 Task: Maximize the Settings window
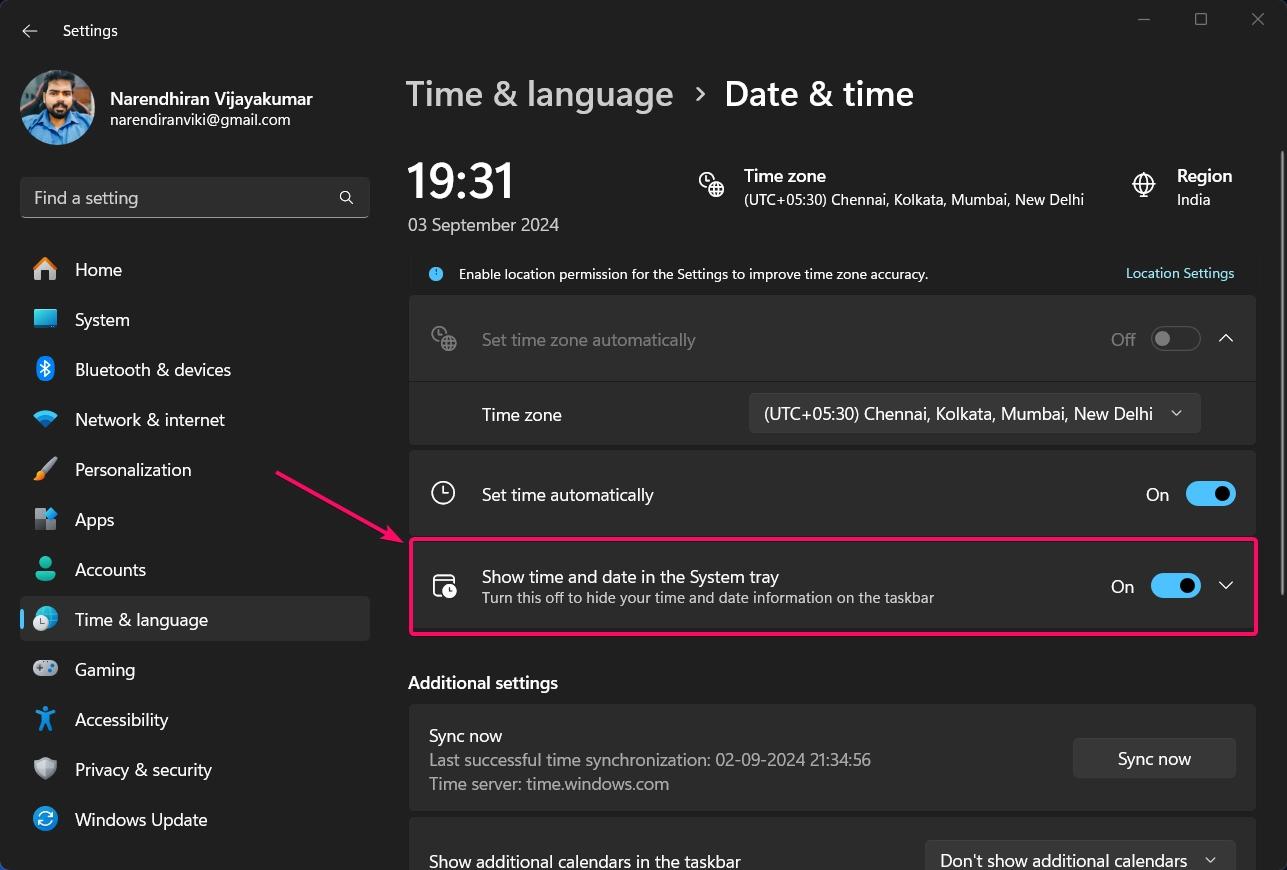pos(1201,19)
